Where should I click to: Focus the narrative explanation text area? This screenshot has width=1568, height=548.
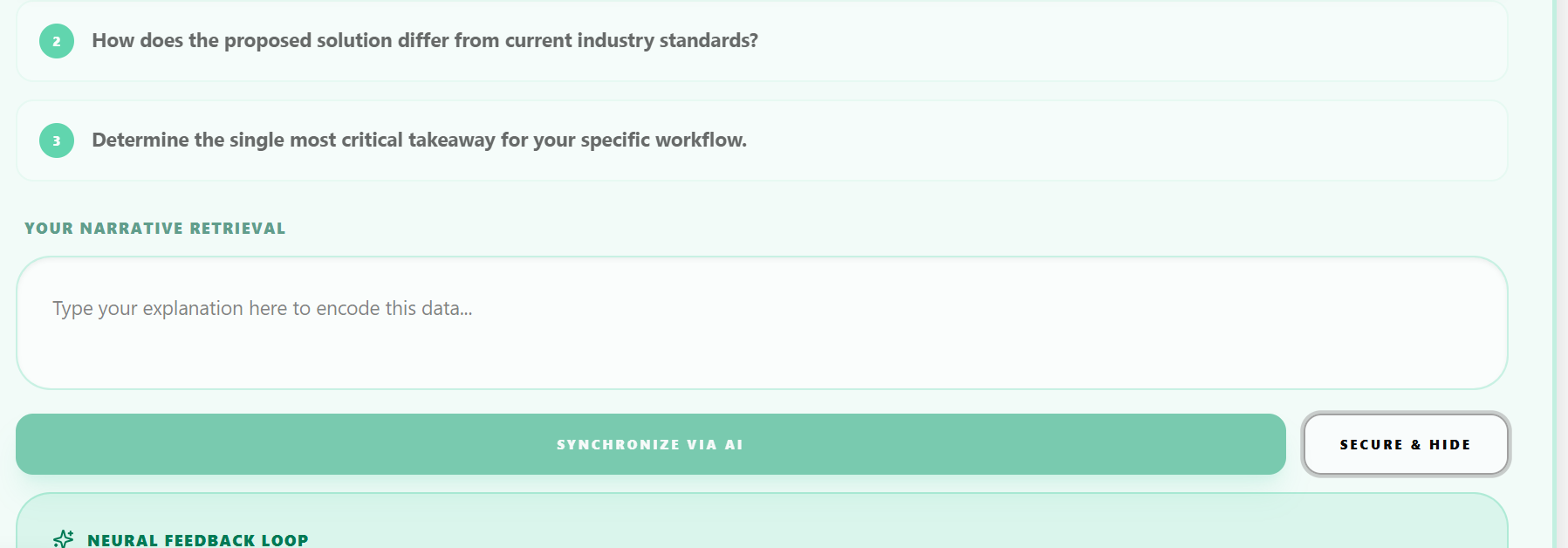point(762,323)
